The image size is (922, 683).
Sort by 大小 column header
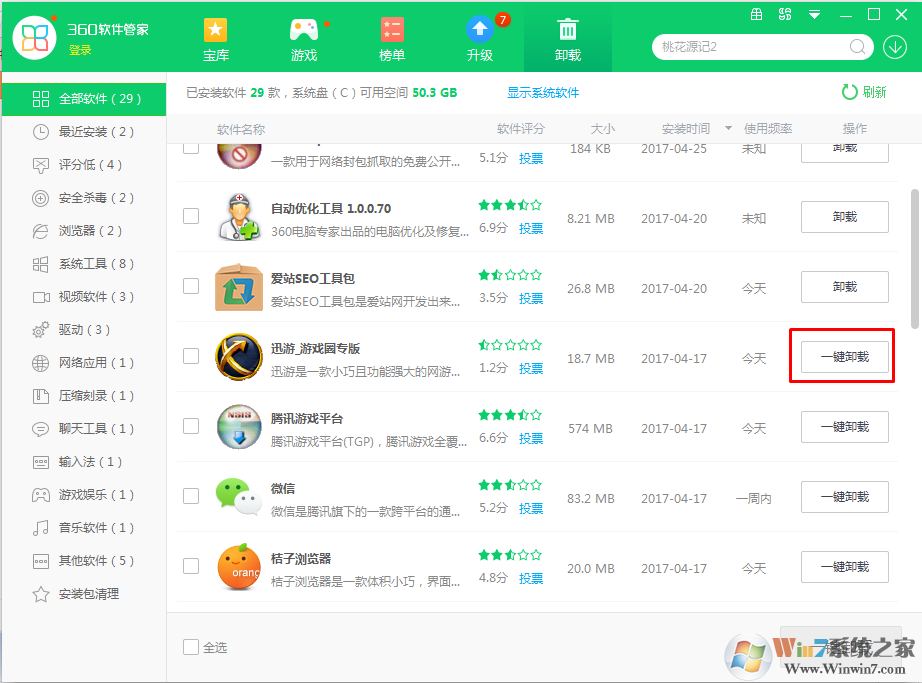coord(602,128)
